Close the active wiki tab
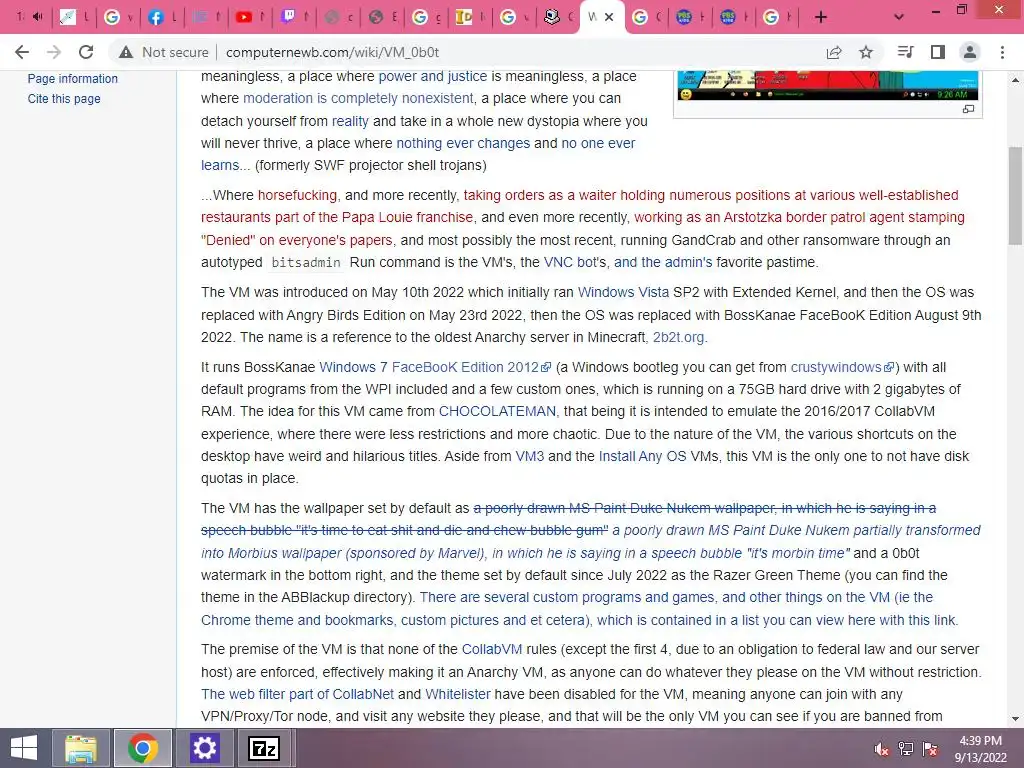 (609, 17)
